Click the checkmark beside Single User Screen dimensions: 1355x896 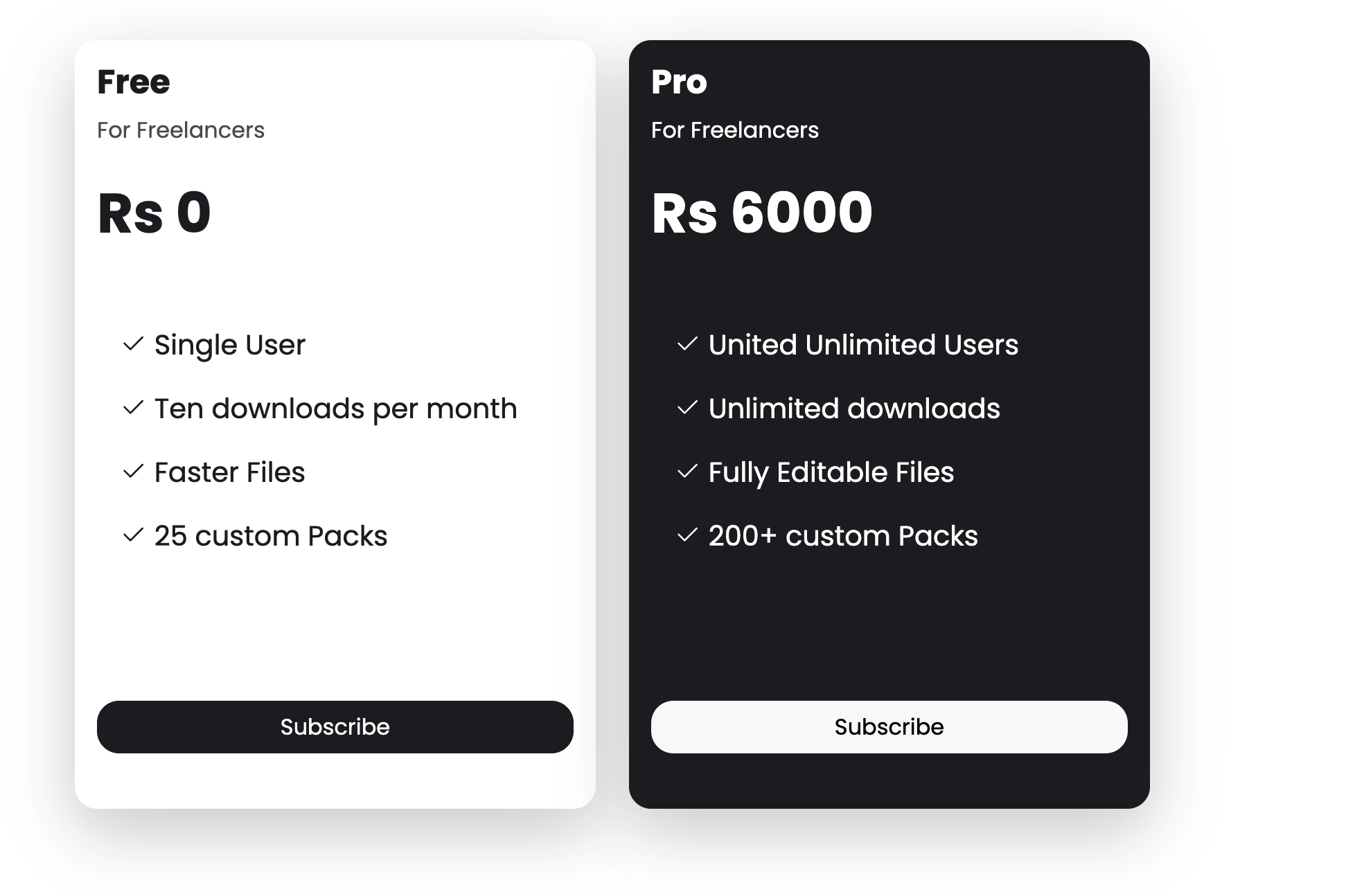point(133,343)
